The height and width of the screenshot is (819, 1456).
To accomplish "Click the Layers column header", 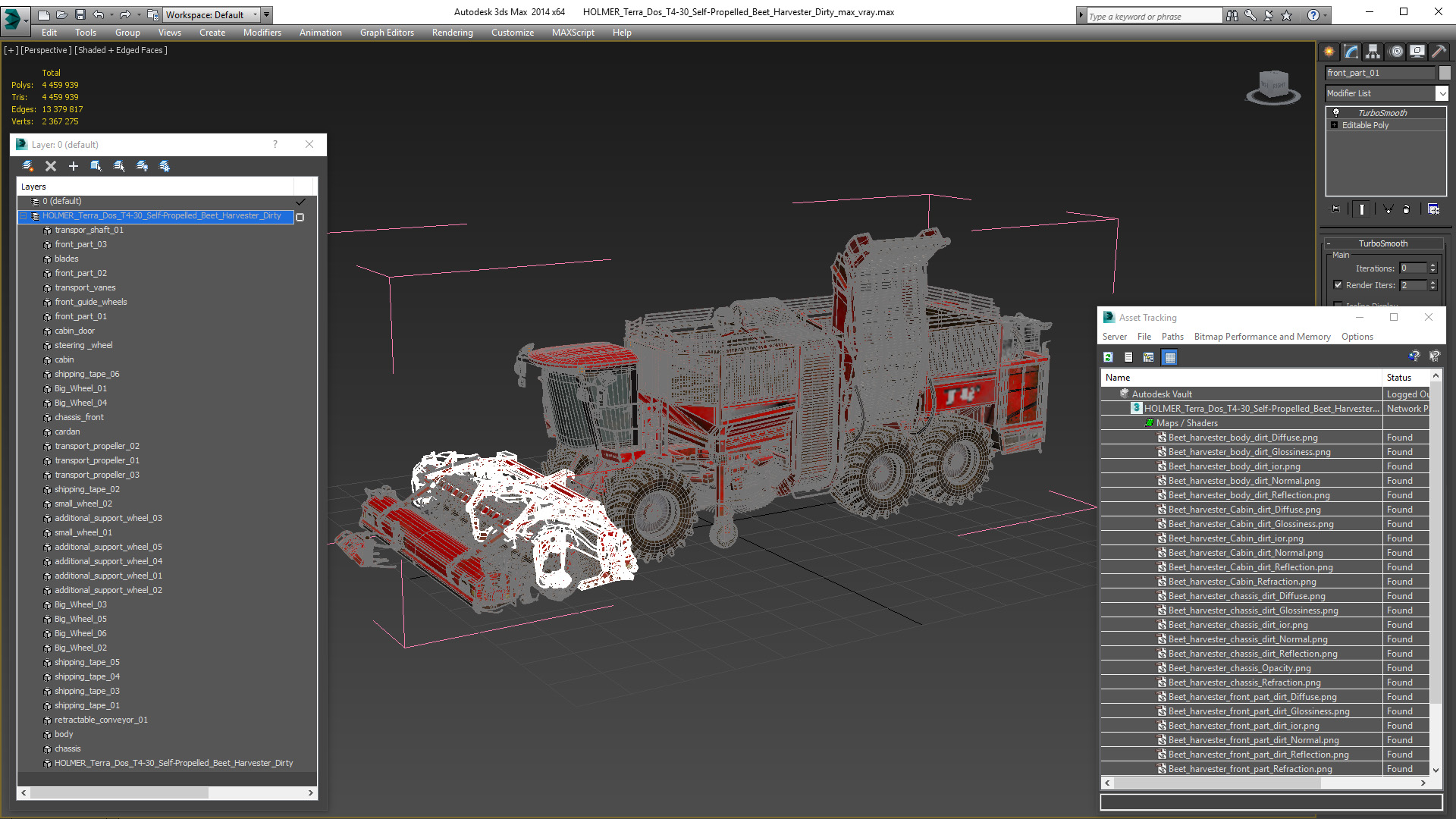I will point(155,187).
